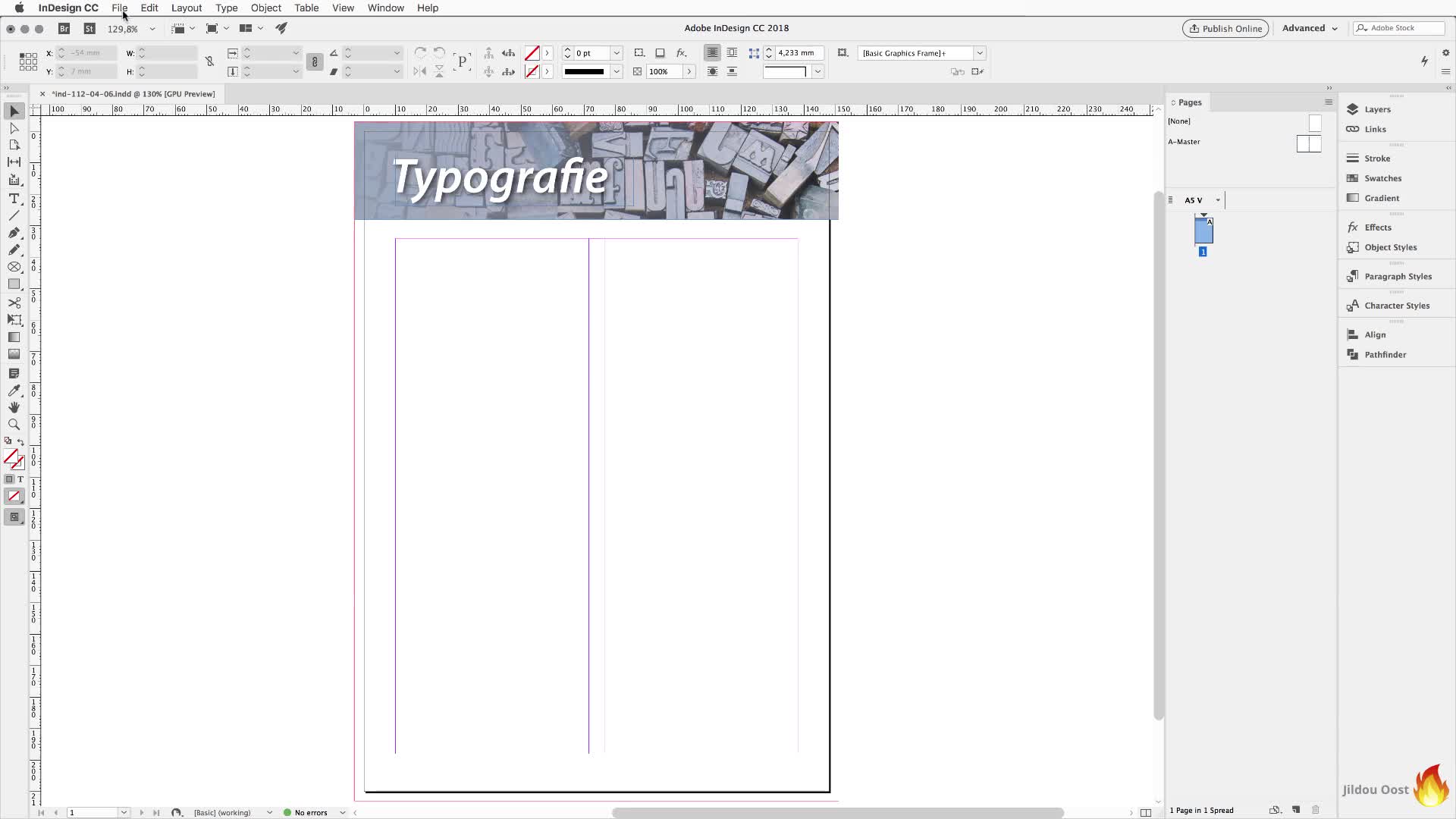Viewport: 1456px width, 819px height.
Task: Open the zoom level dropdown
Action: (x=152, y=29)
